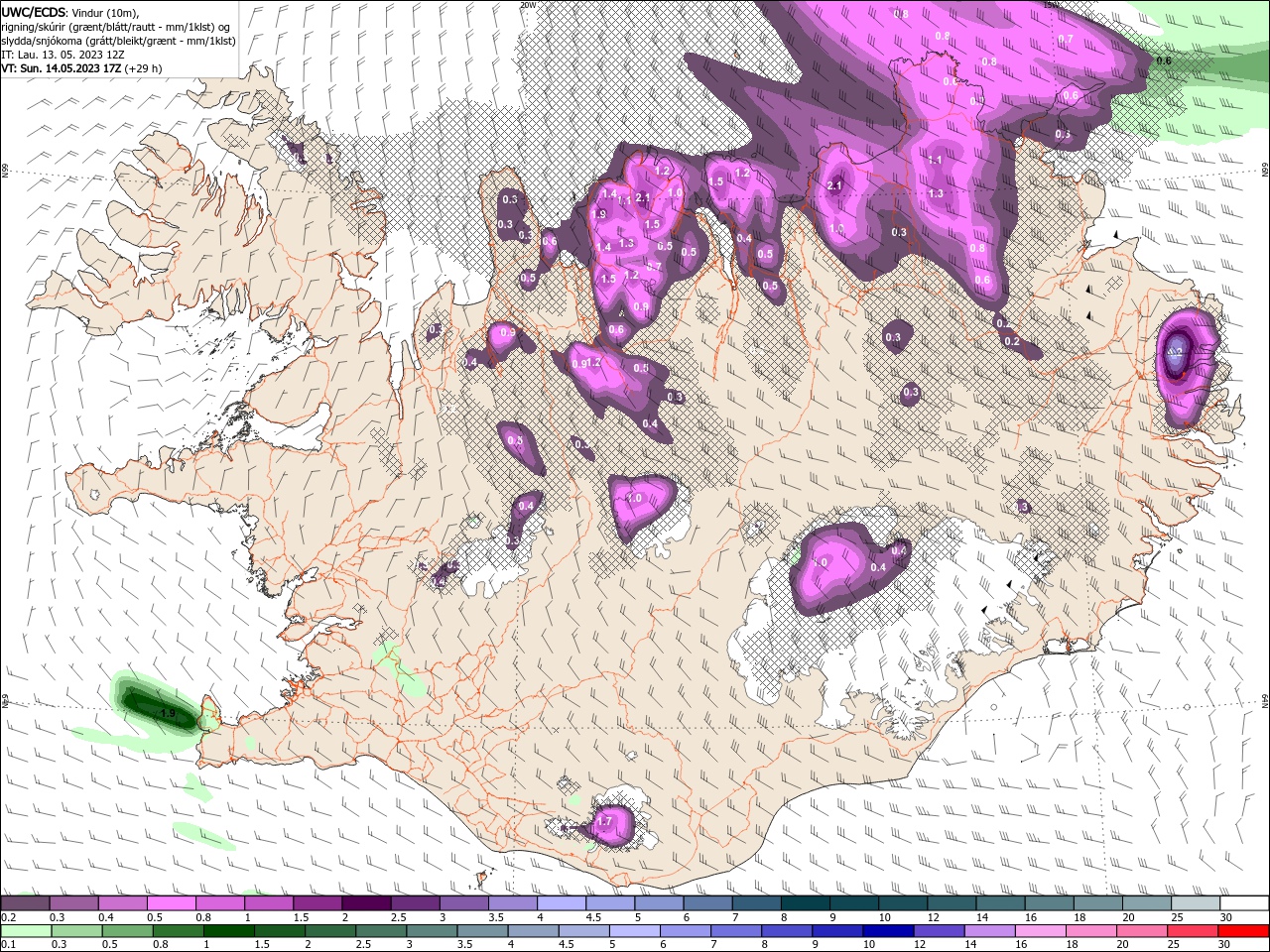1270x952 pixels.
Task: Click the '20W' longitude label
Action: [x=528, y=5]
